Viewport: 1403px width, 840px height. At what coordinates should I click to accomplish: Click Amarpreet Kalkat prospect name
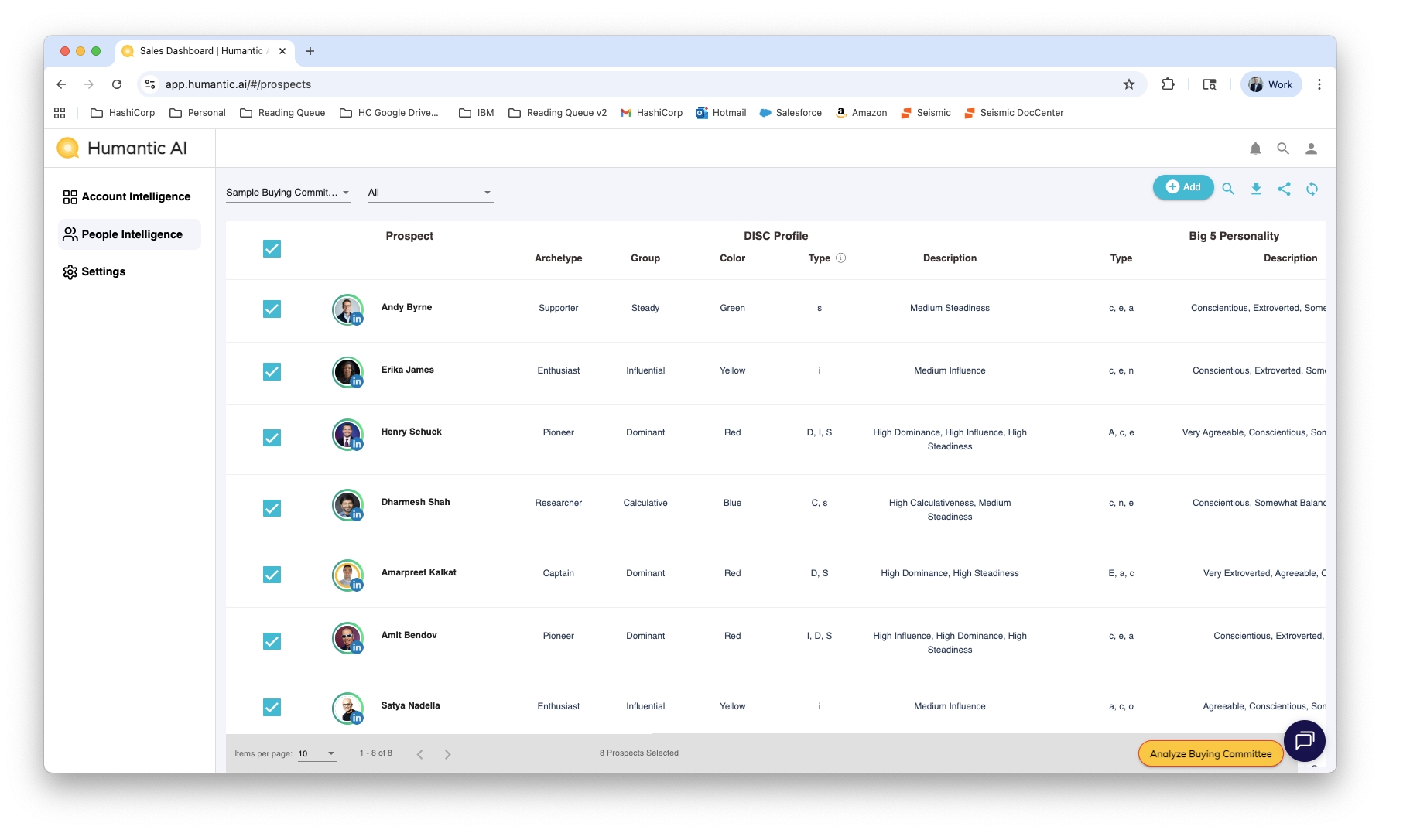click(419, 572)
